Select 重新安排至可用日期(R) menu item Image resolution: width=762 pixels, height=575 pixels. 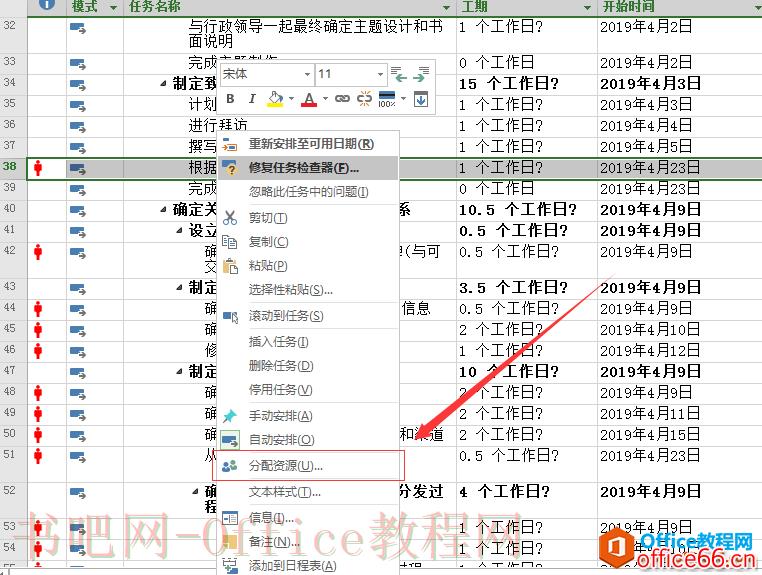tap(308, 144)
